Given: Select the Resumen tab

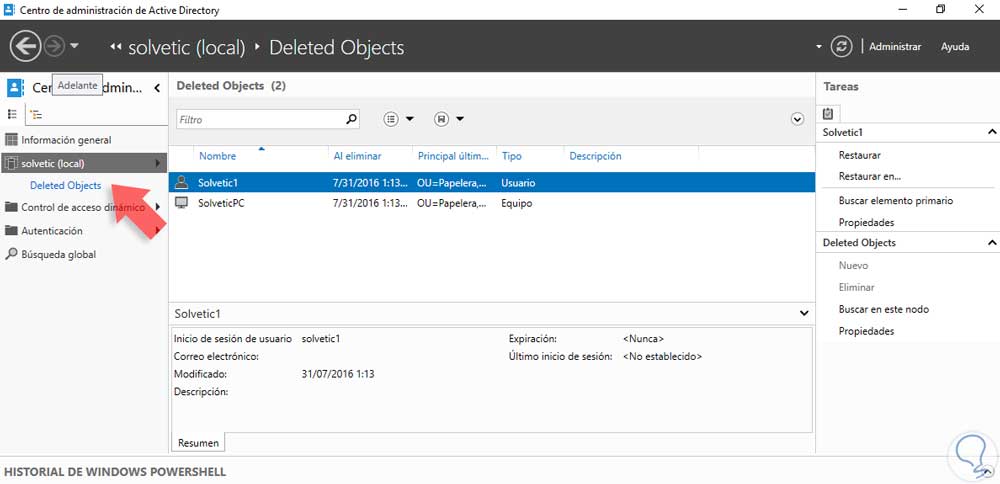Looking at the screenshot, I should click(x=198, y=442).
